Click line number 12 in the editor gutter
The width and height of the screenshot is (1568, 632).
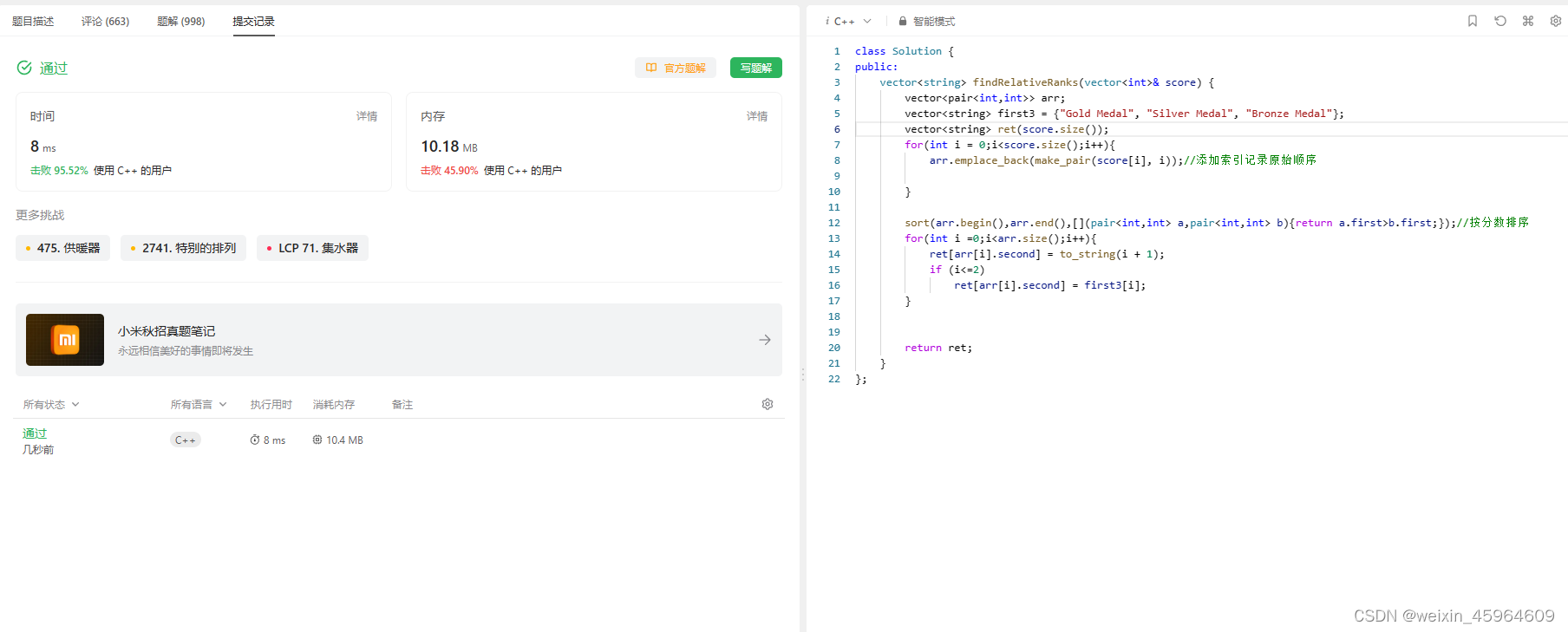[x=834, y=223]
